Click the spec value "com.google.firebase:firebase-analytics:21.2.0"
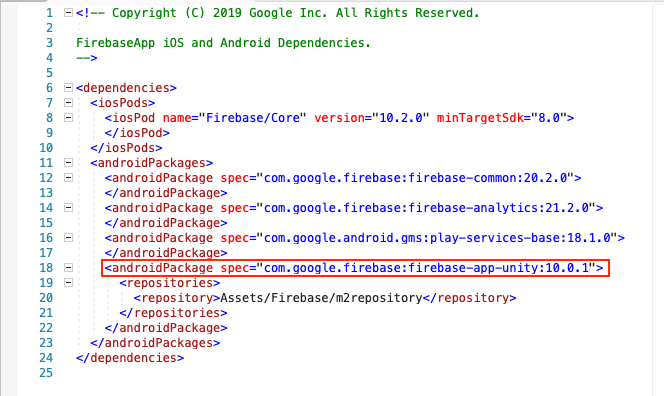This screenshot has width=664, height=396. (426, 208)
